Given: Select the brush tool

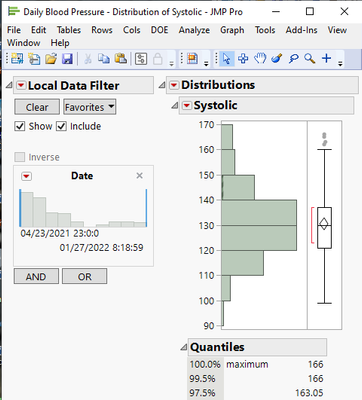Looking at the screenshot, I should pyautogui.click(x=277, y=59).
